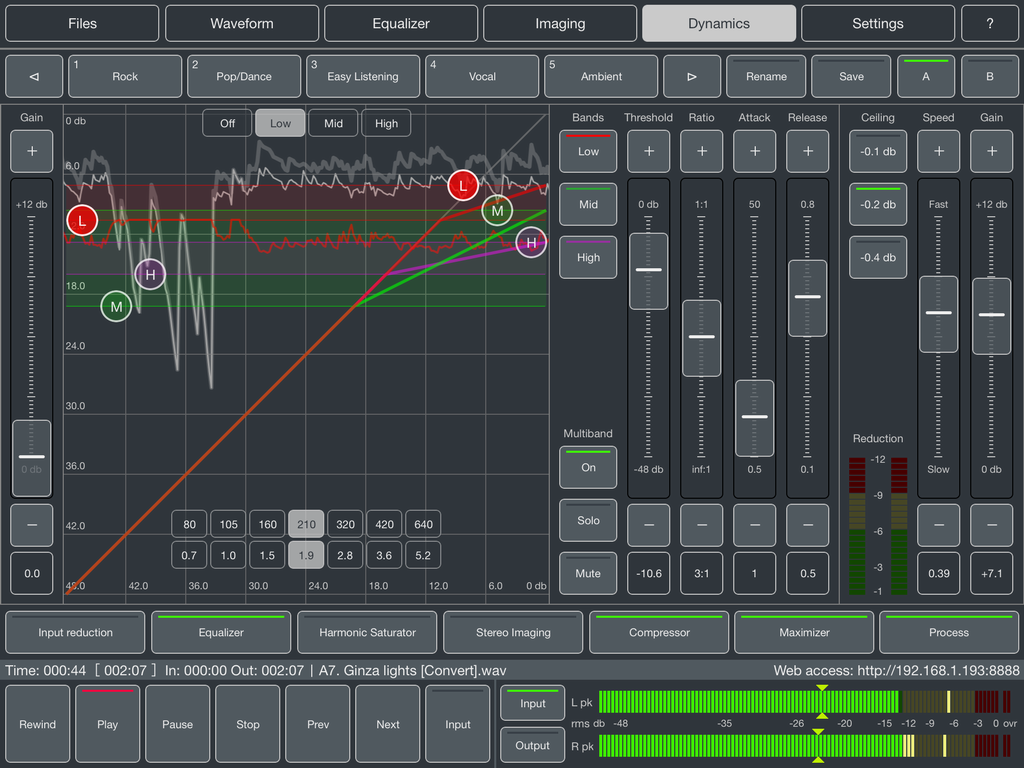
Task: Select the purple H handle on compression curve
Action: [x=531, y=242]
